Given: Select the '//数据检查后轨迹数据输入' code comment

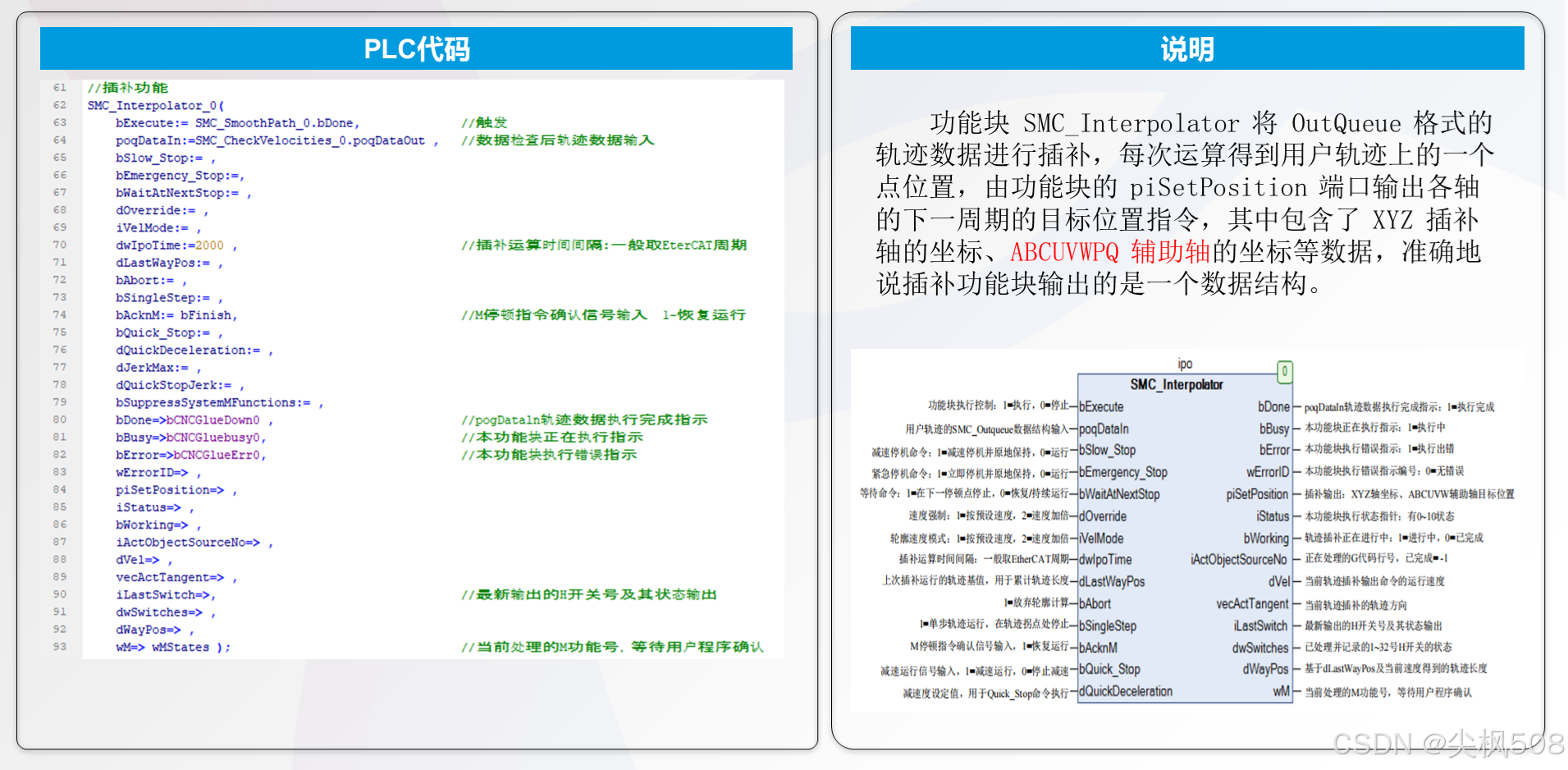Looking at the screenshot, I should tap(558, 140).
